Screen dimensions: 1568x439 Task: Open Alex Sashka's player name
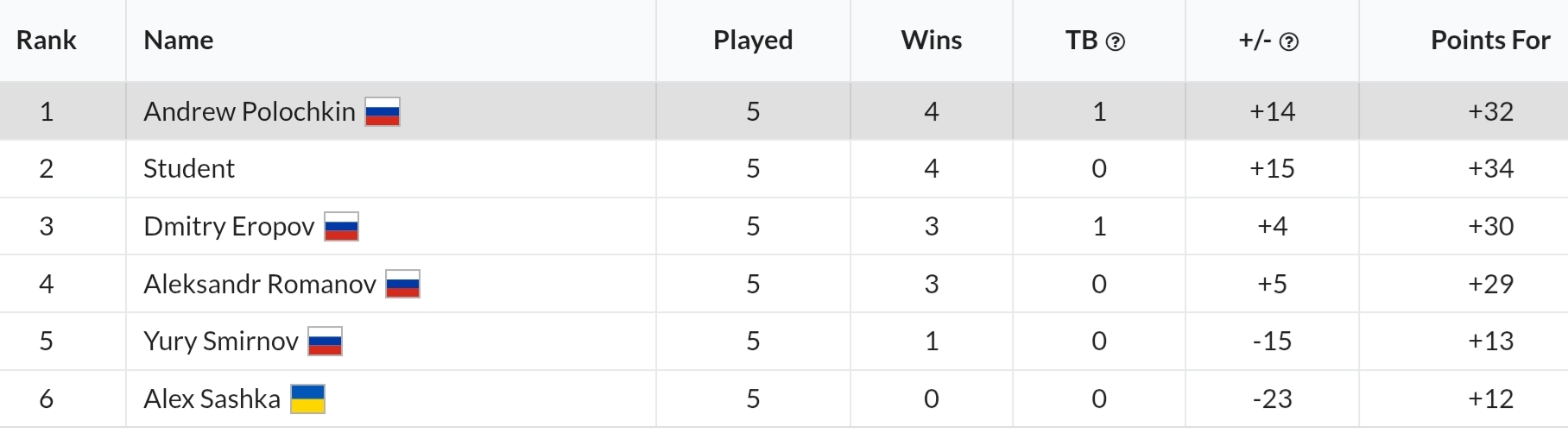click(x=212, y=398)
